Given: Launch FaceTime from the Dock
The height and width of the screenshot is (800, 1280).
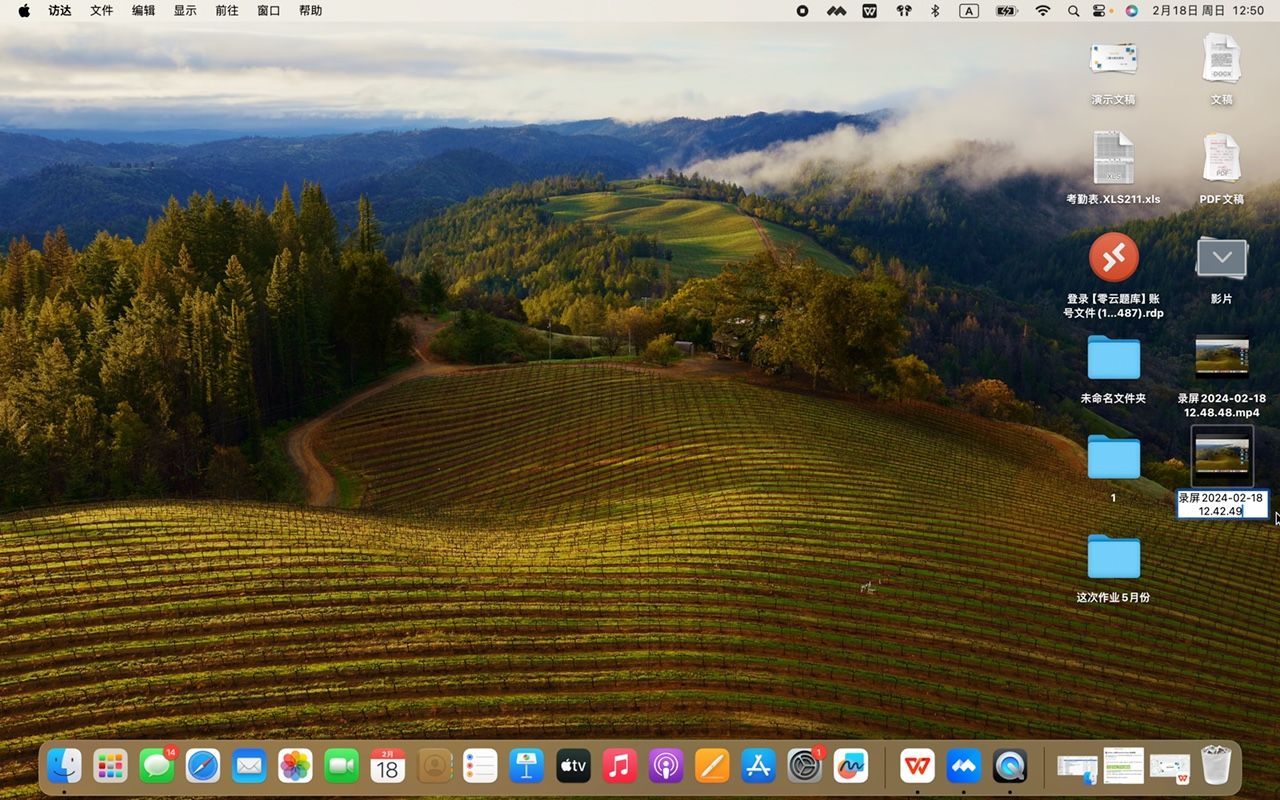Looking at the screenshot, I should click(341, 766).
